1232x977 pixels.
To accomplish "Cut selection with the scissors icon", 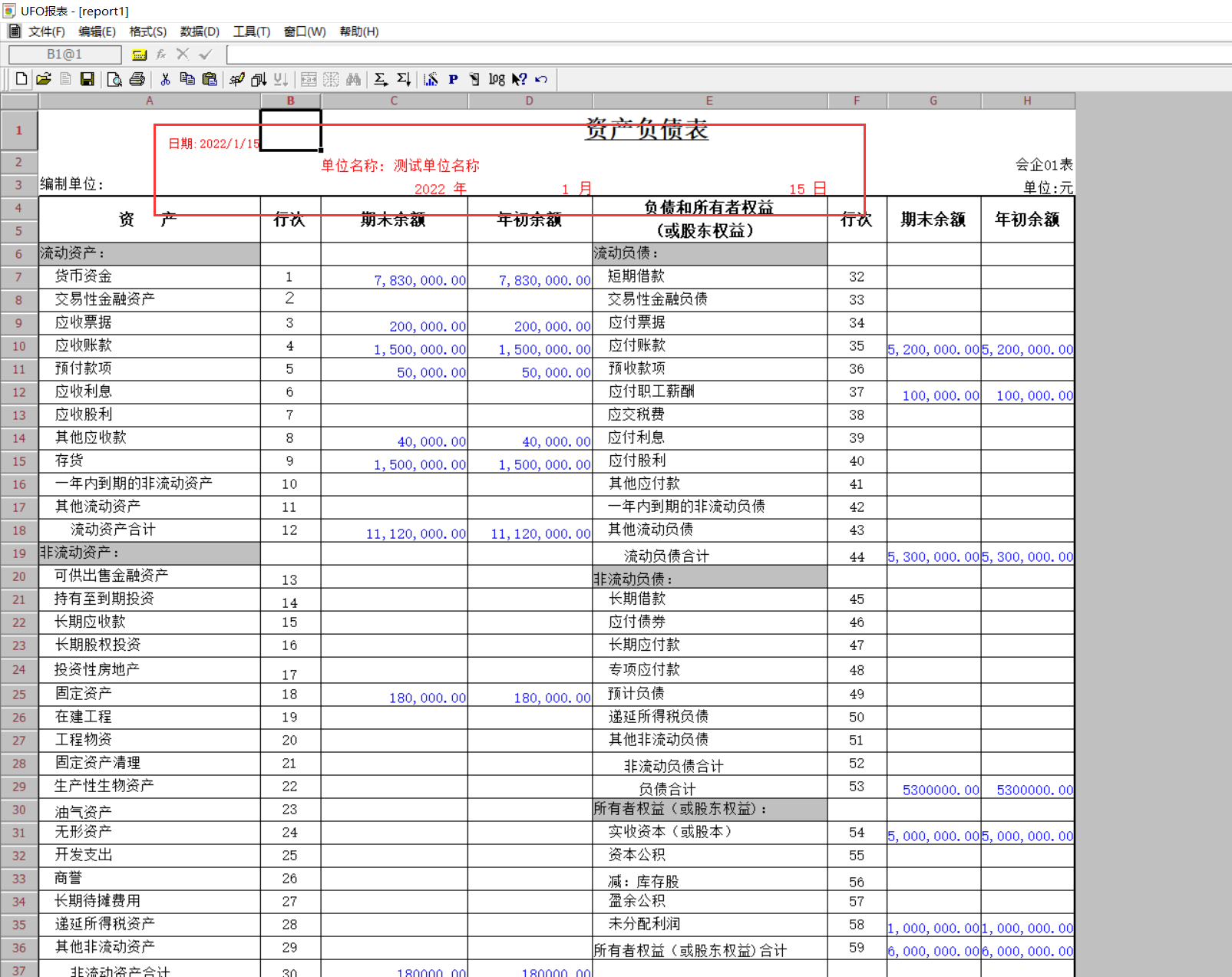I will [x=165, y=79].
